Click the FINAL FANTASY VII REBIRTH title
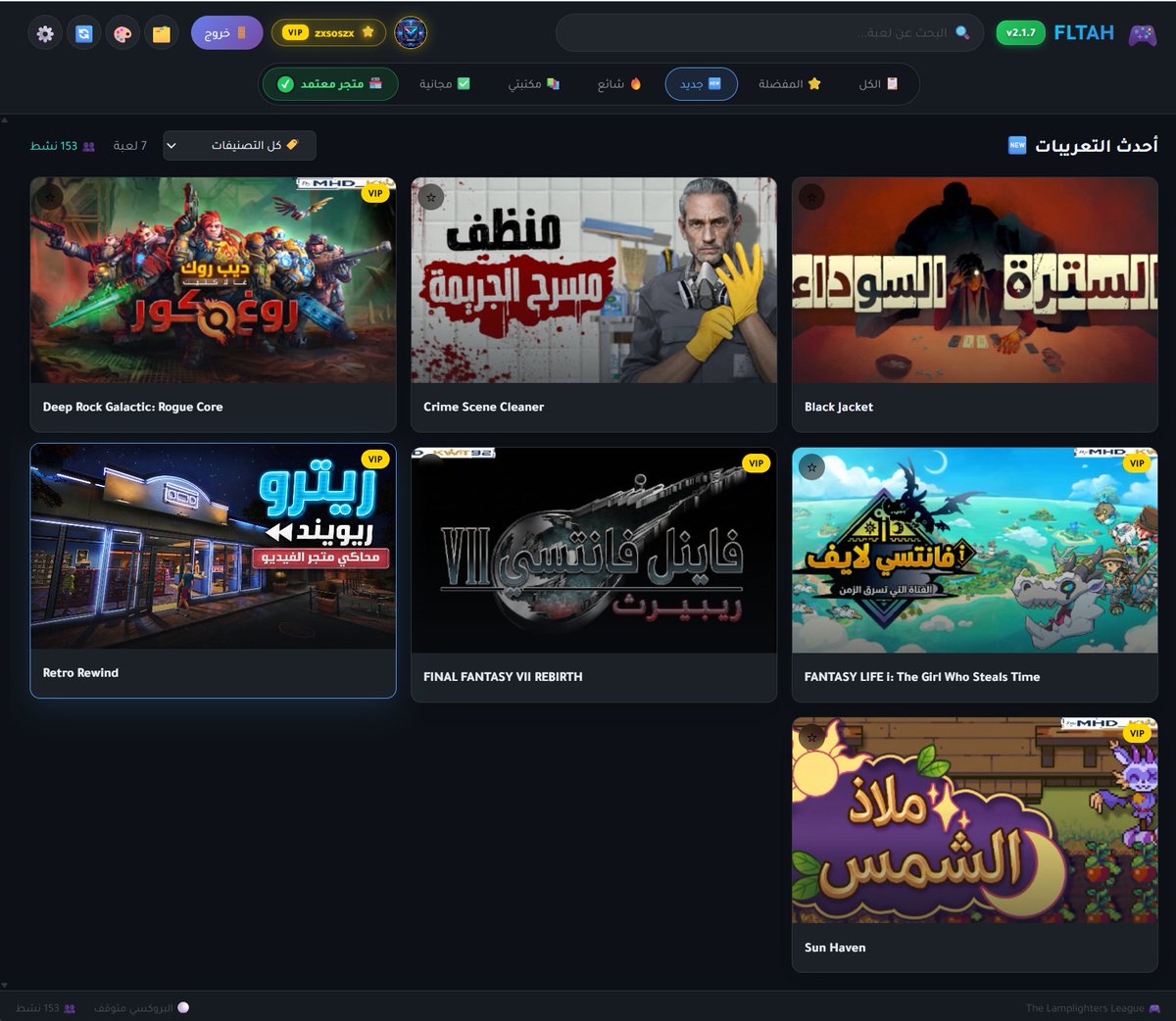 pyautogui.click(x=503, y=677)
